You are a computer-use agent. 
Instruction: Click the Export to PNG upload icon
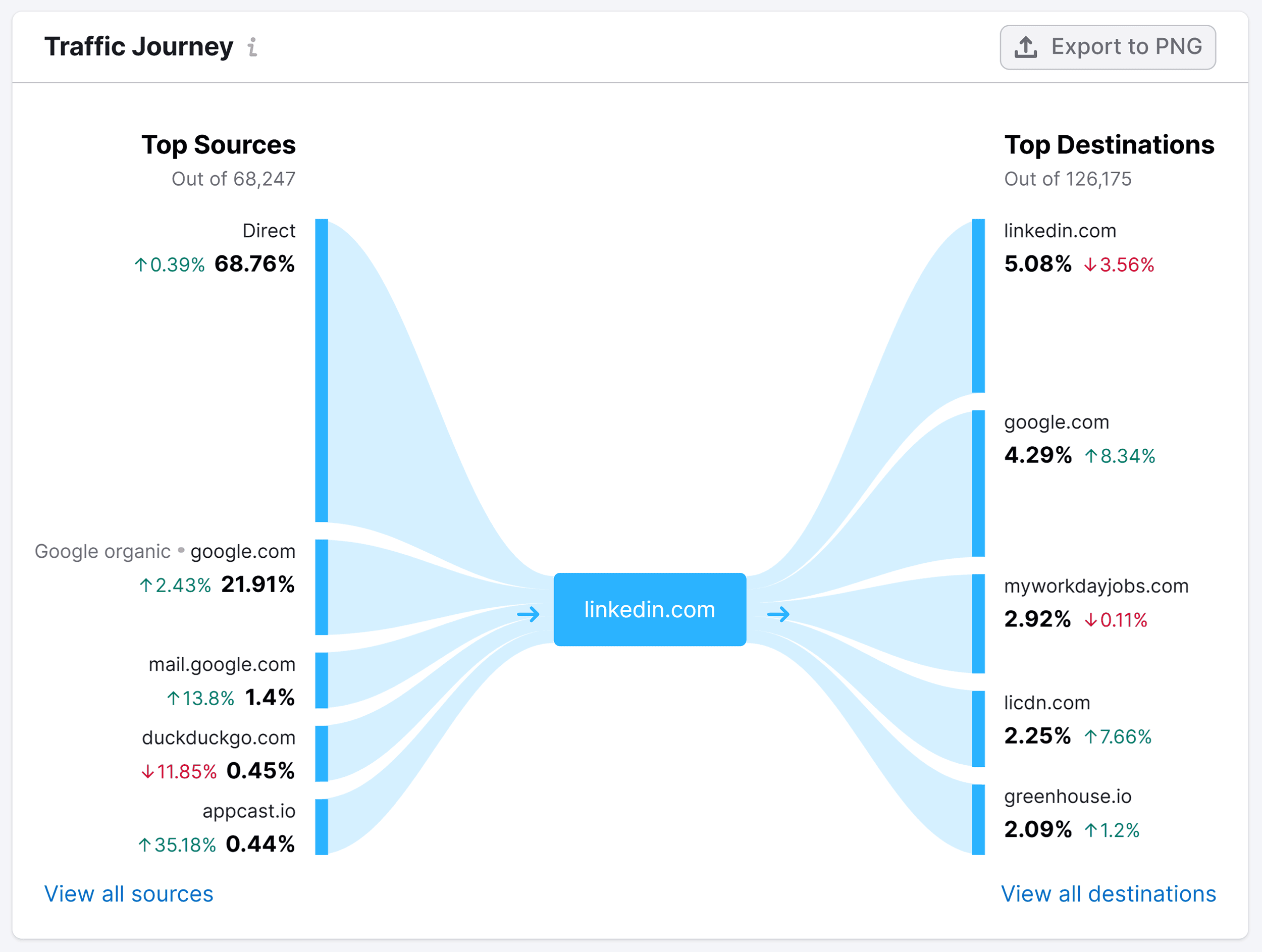[1025, 47]
